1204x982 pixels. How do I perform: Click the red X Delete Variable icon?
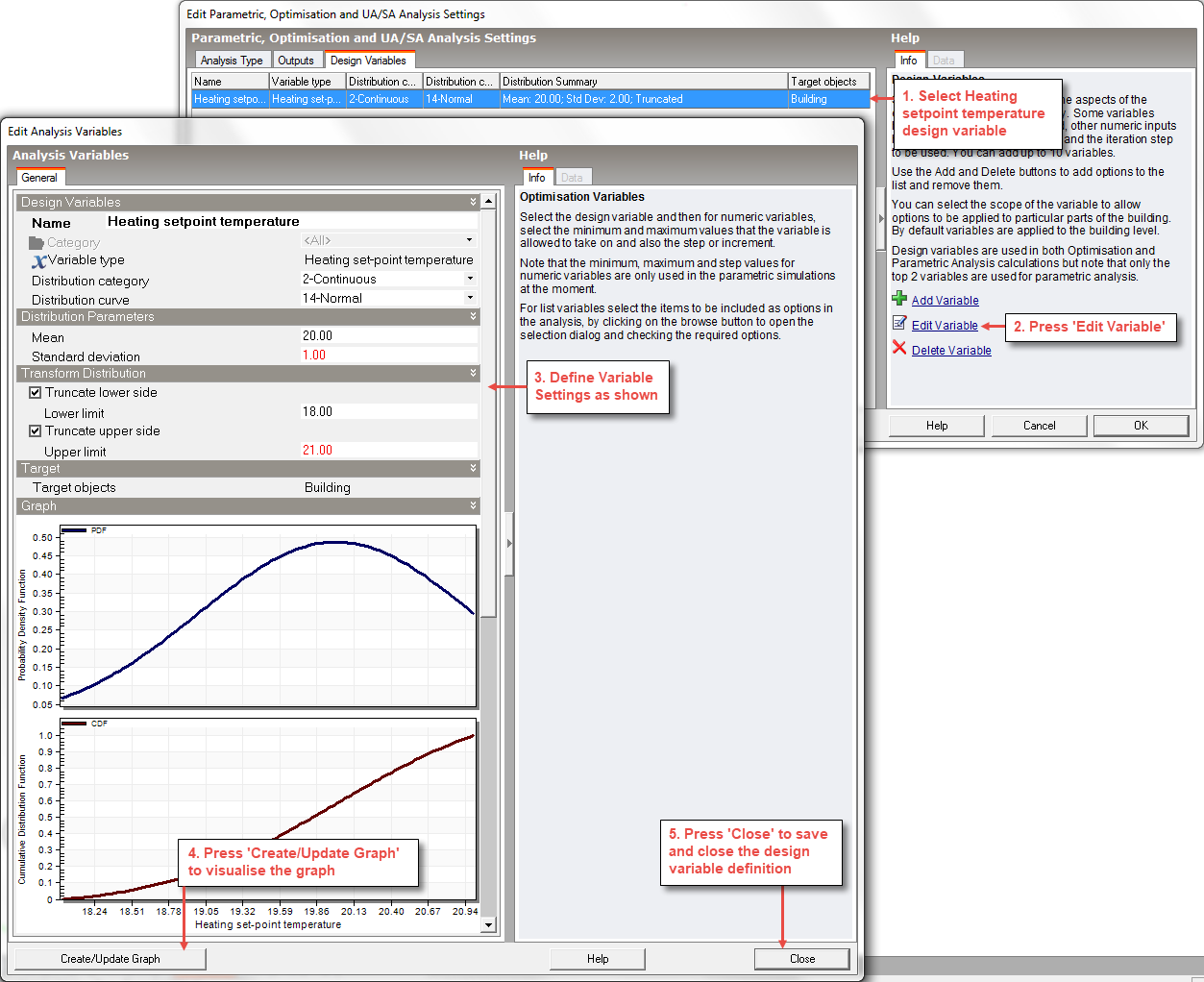899,348
